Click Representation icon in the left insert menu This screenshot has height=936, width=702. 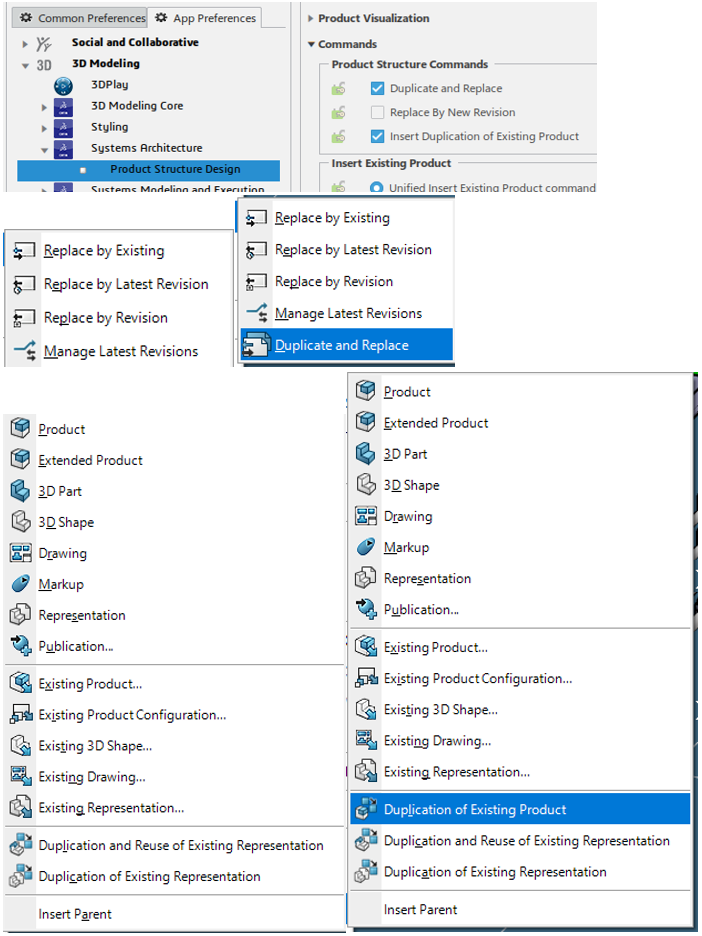20,614
